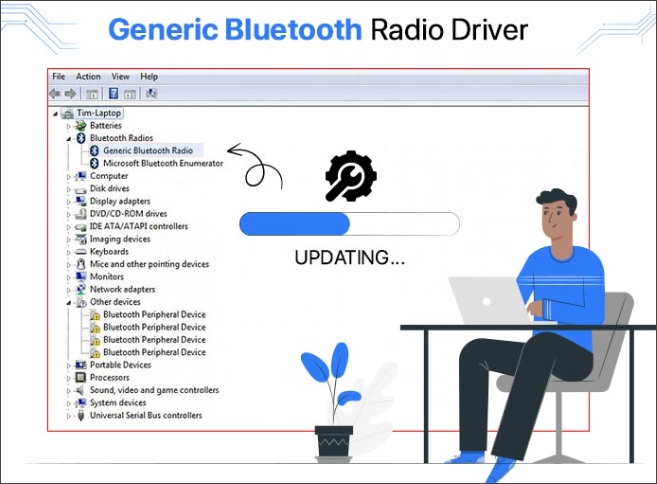This screenshot has width=657, height=484.
Task: Click the Other devices question-mark icon
Action: (x=81, y=303)
